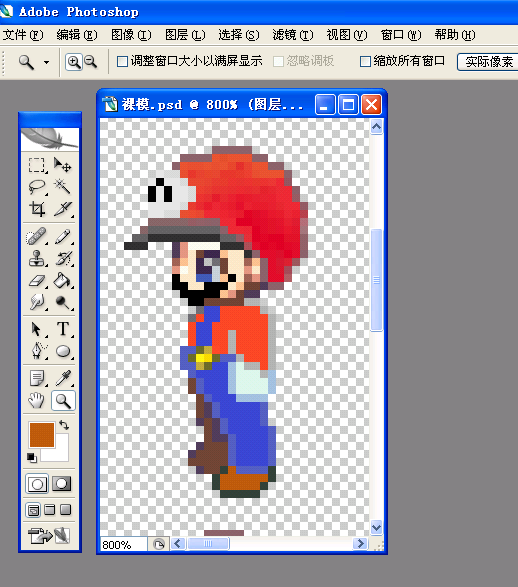
Task: Select the Dodge tool
Action: [x=63, y=302]
